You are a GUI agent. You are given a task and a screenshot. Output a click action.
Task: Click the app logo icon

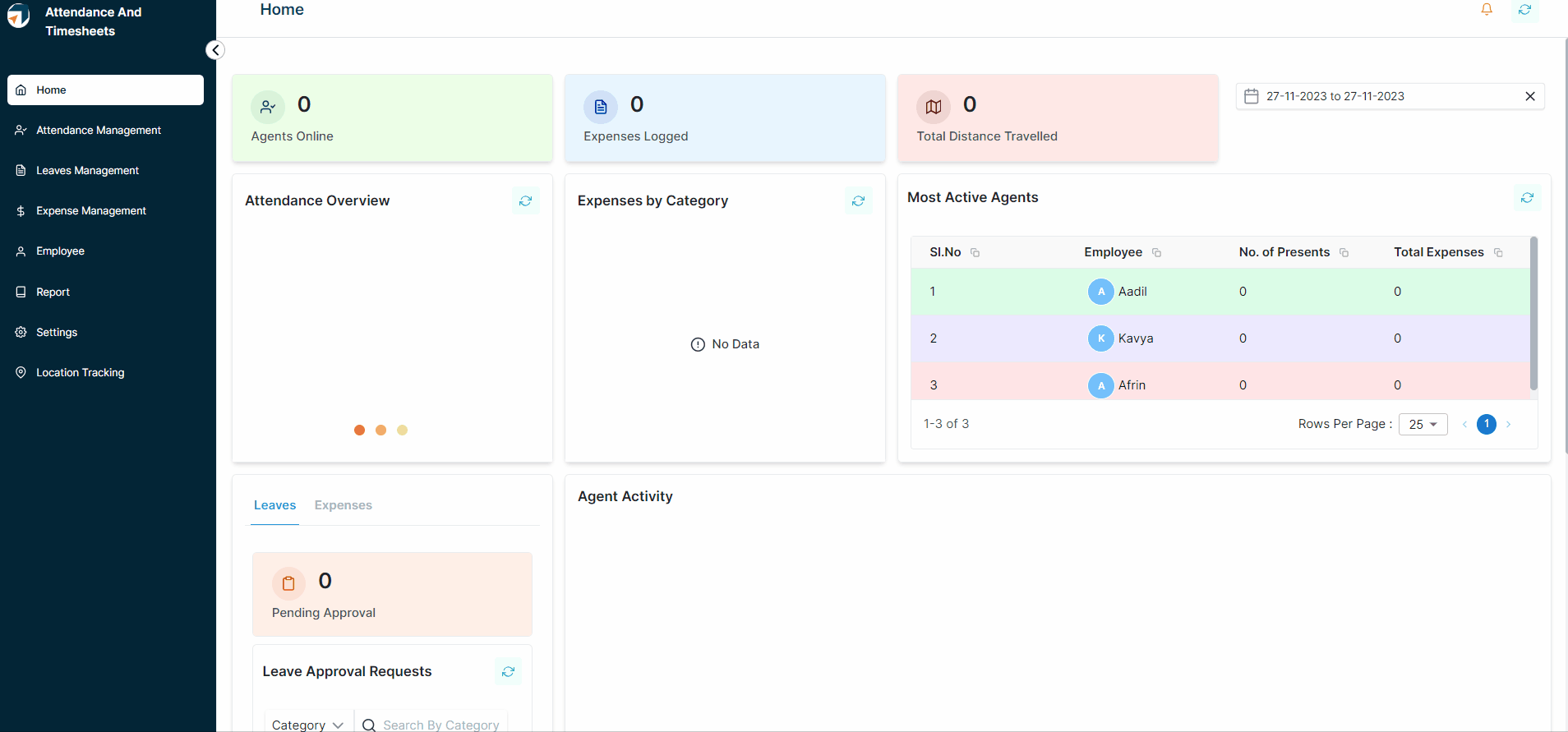pyautogui.click(x=19, y=16)
